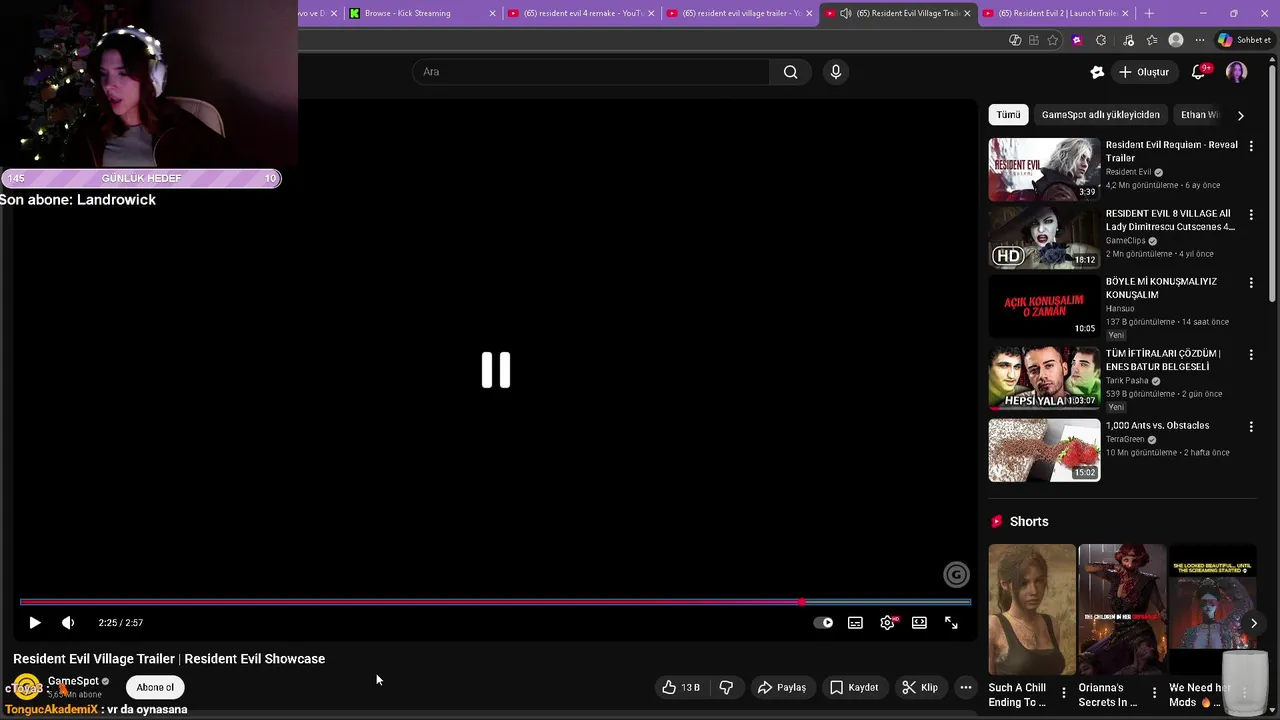Image resolution: width=1280 pixels, height=720 pixels.
Task: Click the sparkle icon beside Oluştur
Action: [x=1097, y=72]
